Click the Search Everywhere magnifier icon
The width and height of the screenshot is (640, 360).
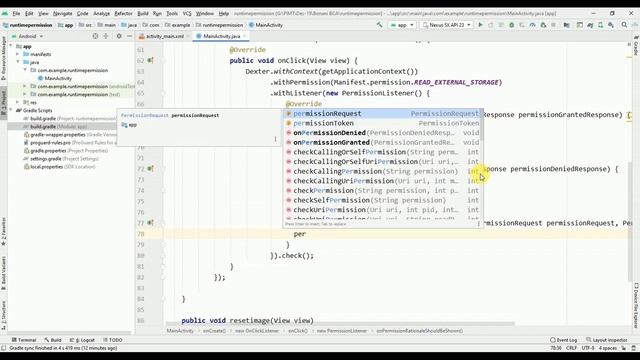point(624,25)
